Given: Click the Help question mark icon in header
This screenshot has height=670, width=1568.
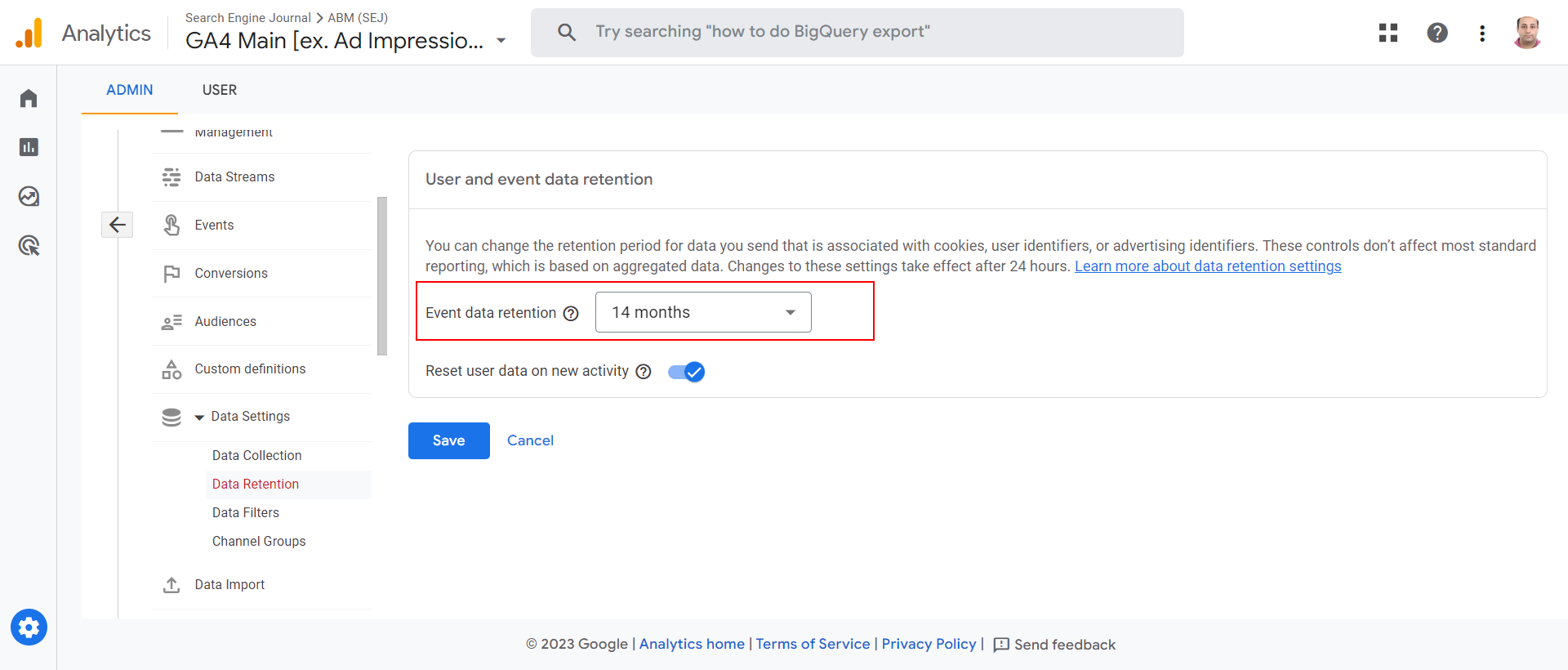Looking at the screenshot, I should pyautogui.click(x=1437, y=33).
